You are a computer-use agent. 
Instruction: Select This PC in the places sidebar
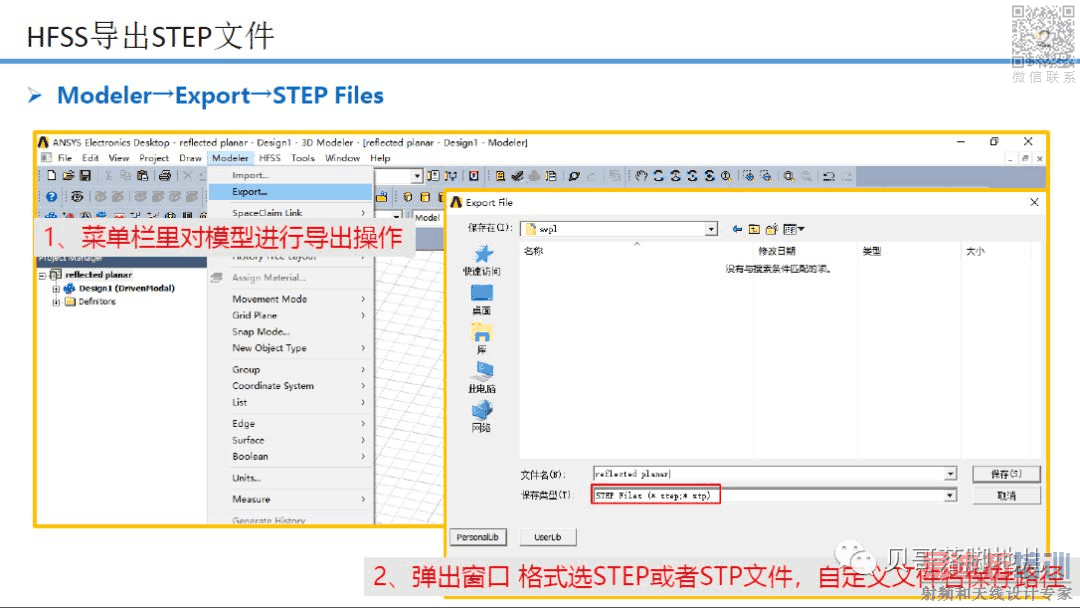(x=481, y=377)
